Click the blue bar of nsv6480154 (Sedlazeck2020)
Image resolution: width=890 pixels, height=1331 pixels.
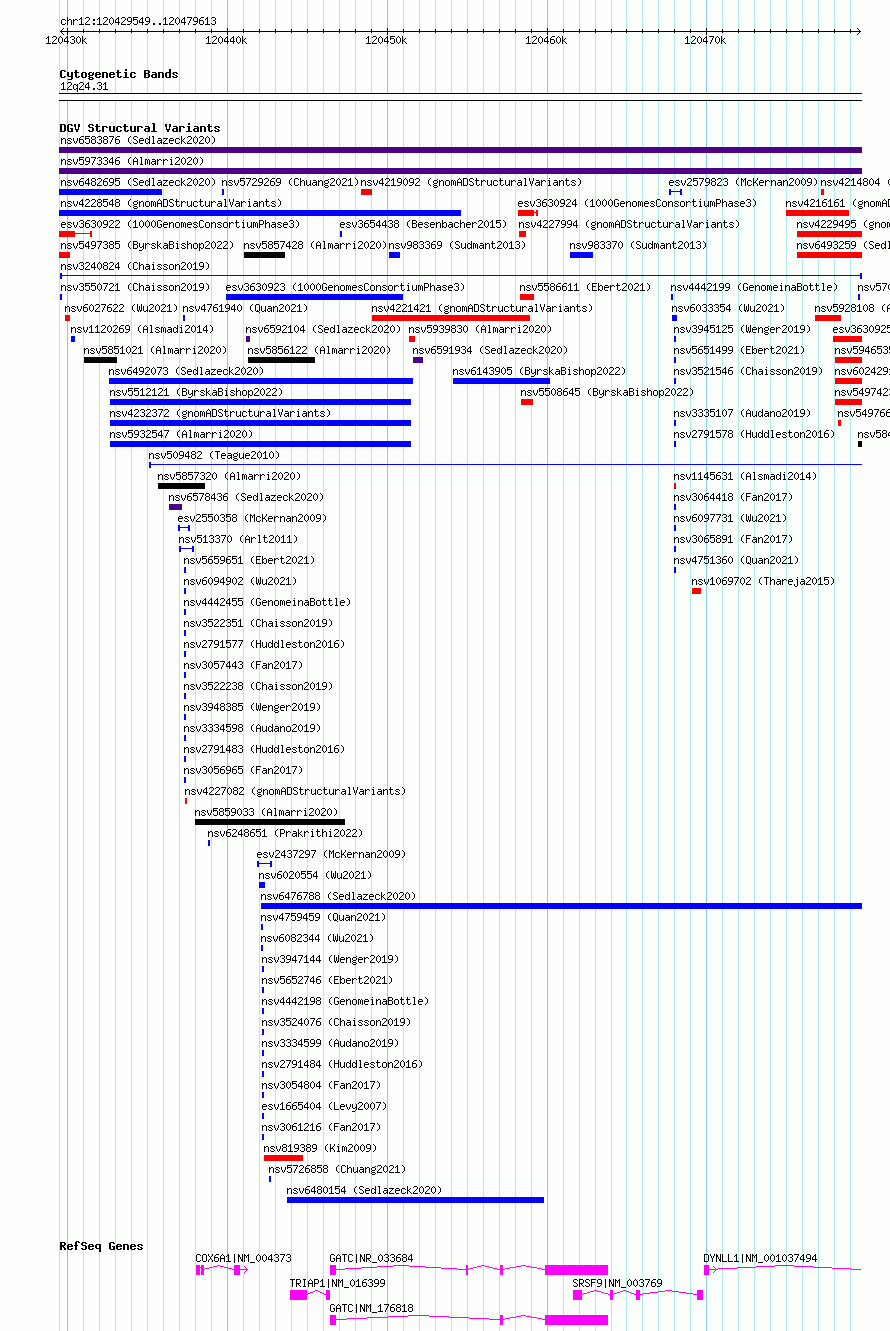point(415,1200)
